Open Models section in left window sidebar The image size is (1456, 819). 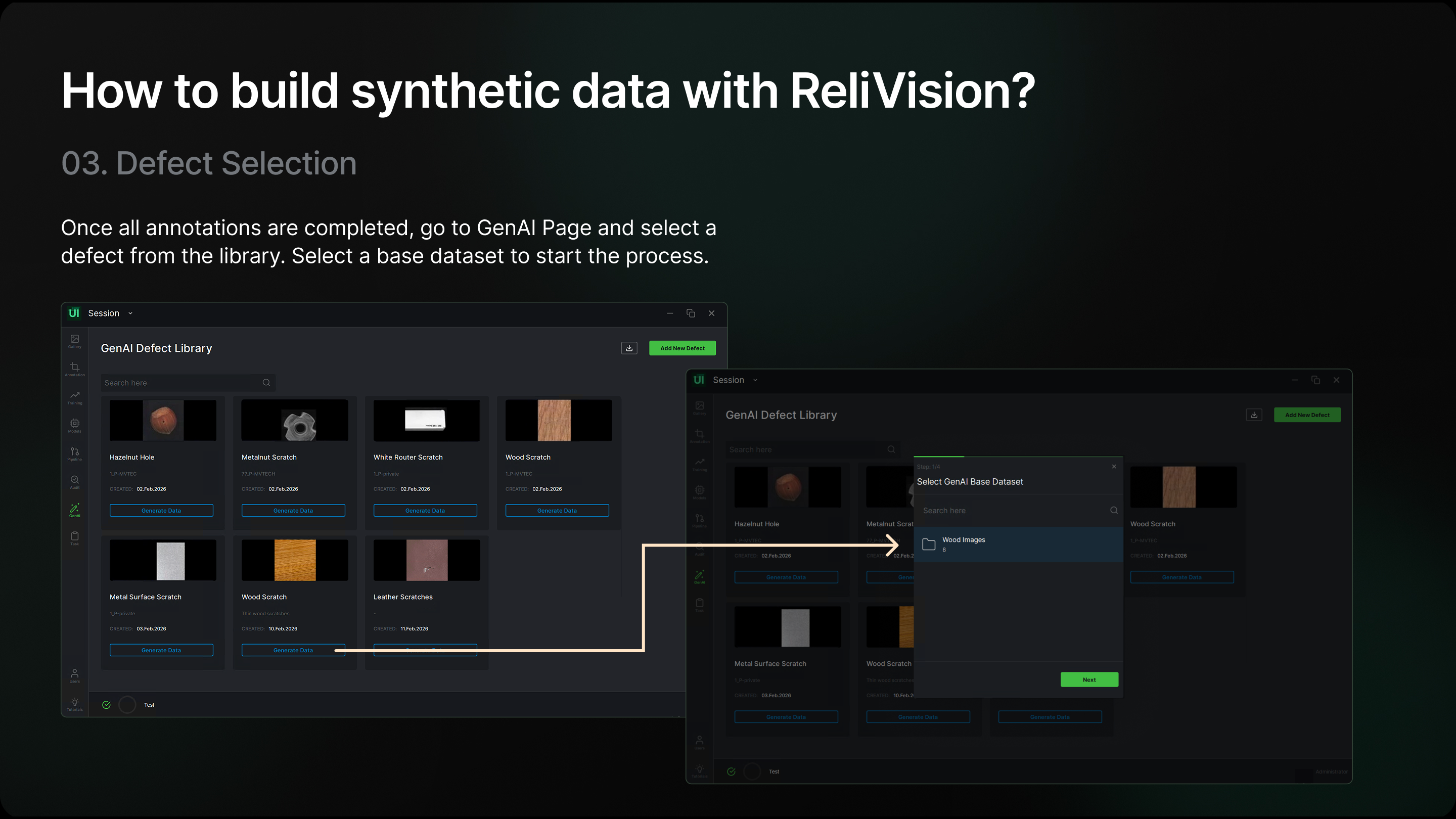click(75, 425)
